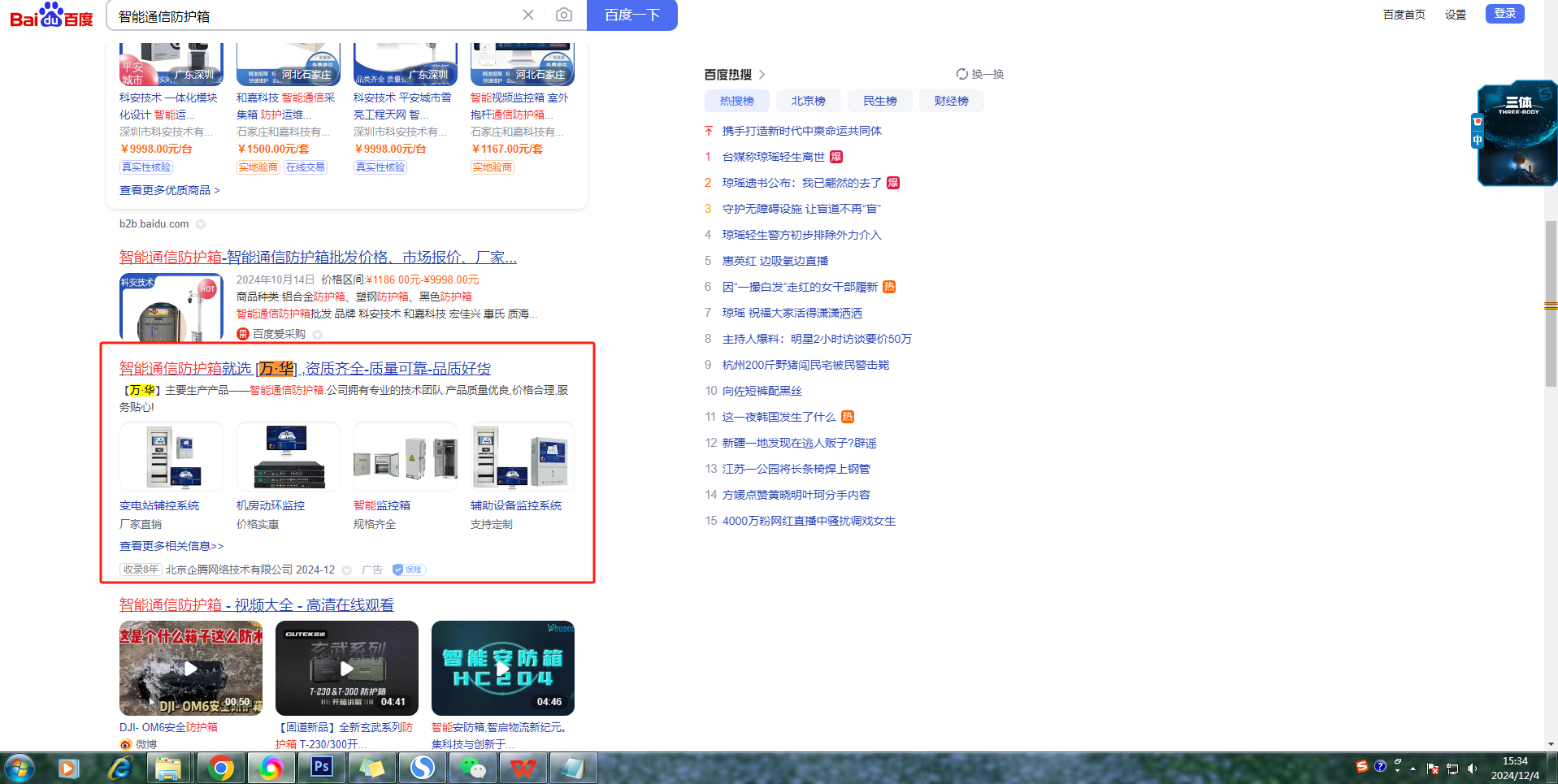Open the 变电站辅控系统 product image

tap(171, 457)
